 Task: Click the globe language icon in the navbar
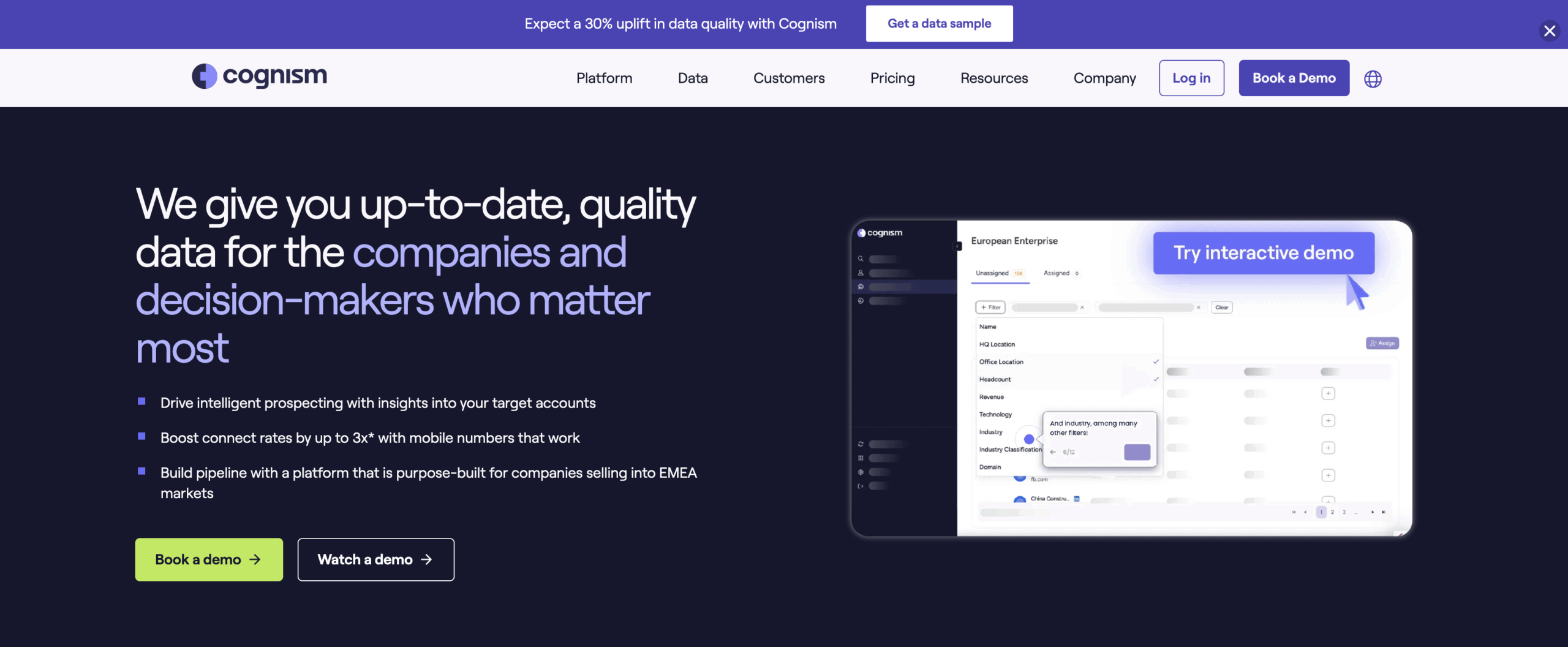coord(1373,78)
